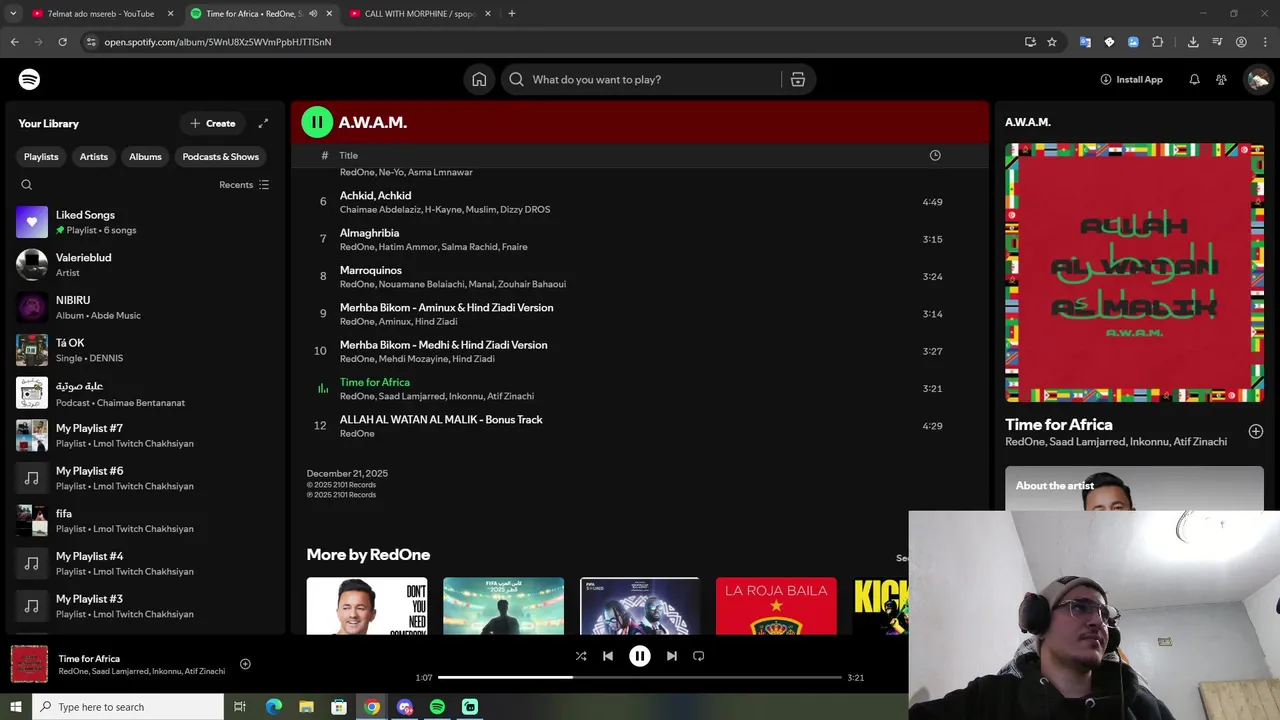Open My Playlist #4
The image size is (1280, 720).
pyautogui.click(x=144, y=563)
